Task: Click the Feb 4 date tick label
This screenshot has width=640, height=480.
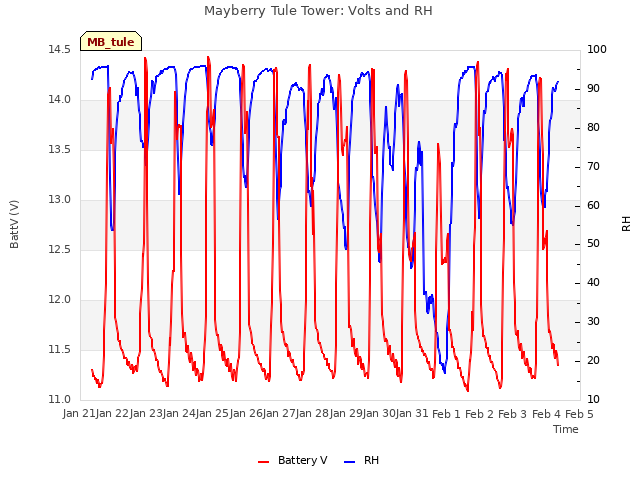Action: pyautogui.click(x=547, y=414)
